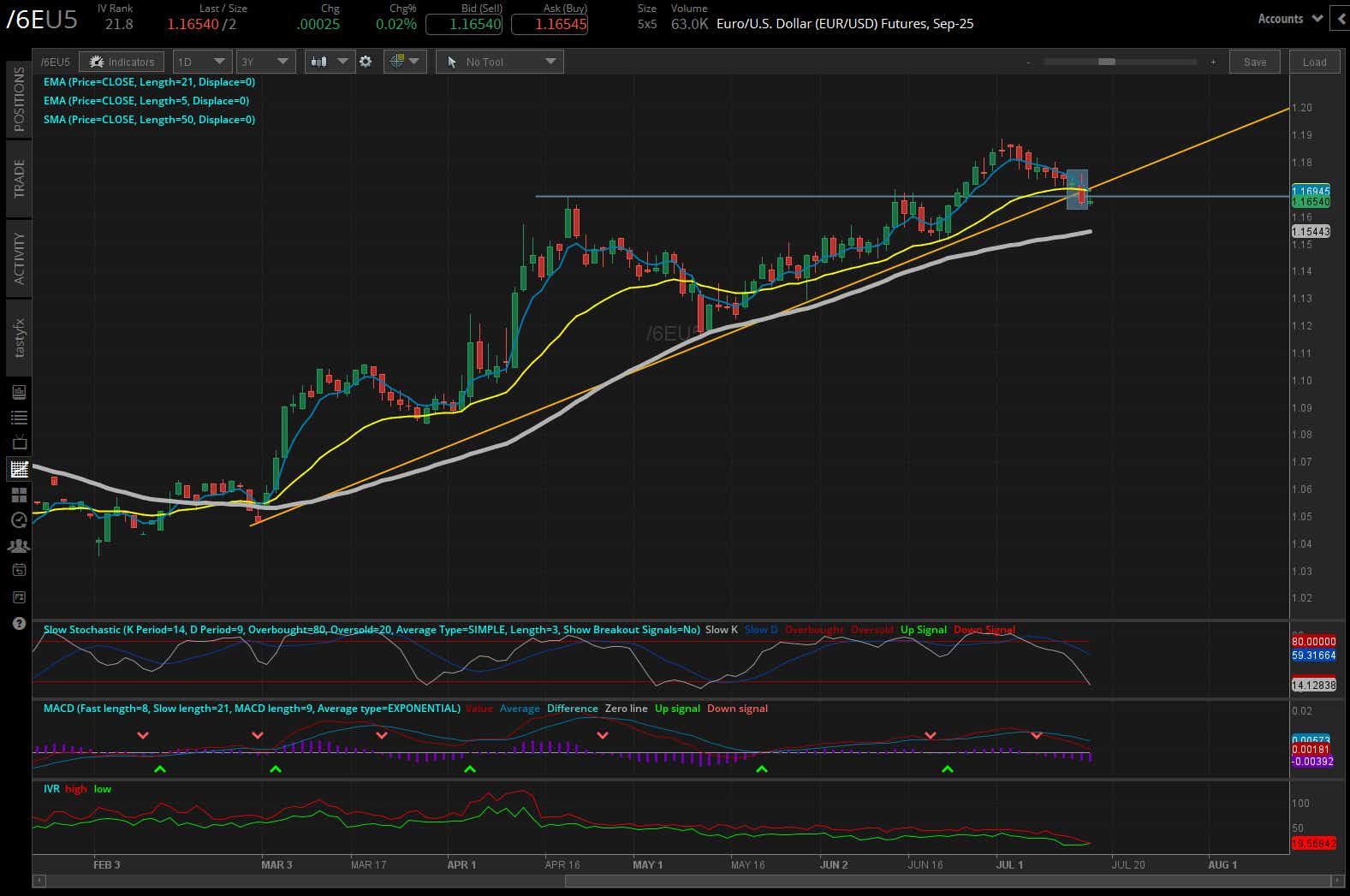The height and width of the screenshot is (896, 1350).
Task: Click the Chg% 0.02% value
Action: tap(395, 24)
